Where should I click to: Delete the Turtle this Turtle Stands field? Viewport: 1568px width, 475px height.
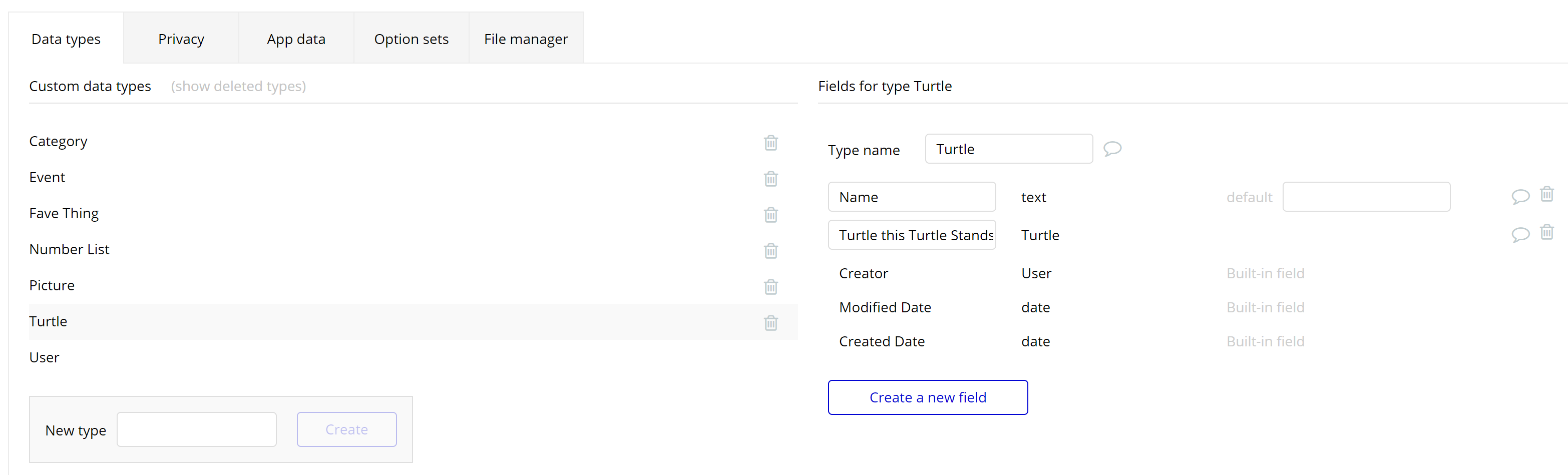click(1546, 232)
